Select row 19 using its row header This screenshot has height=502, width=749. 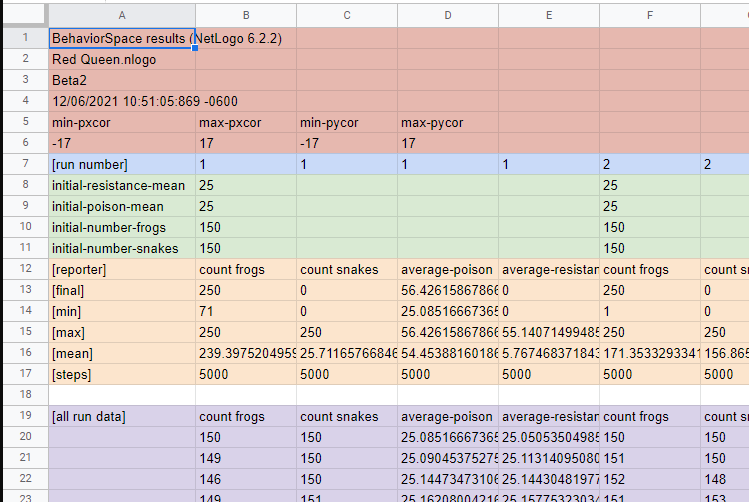point(23,416)
